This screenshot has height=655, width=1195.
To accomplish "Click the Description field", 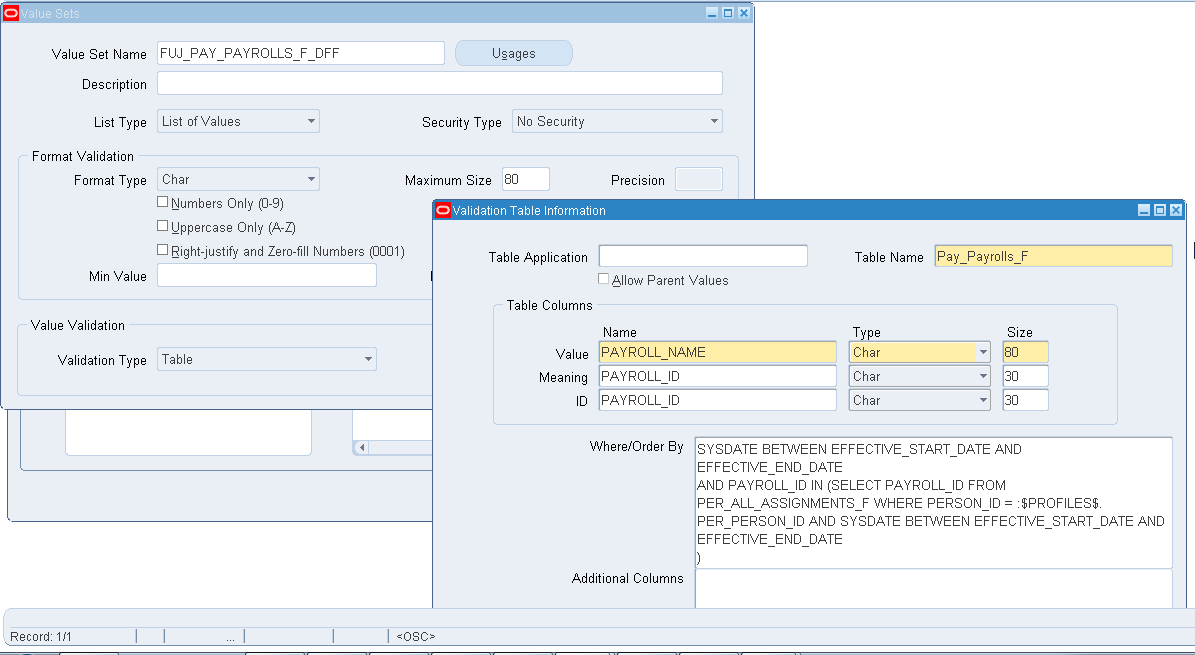I will (x=440, y=83).
